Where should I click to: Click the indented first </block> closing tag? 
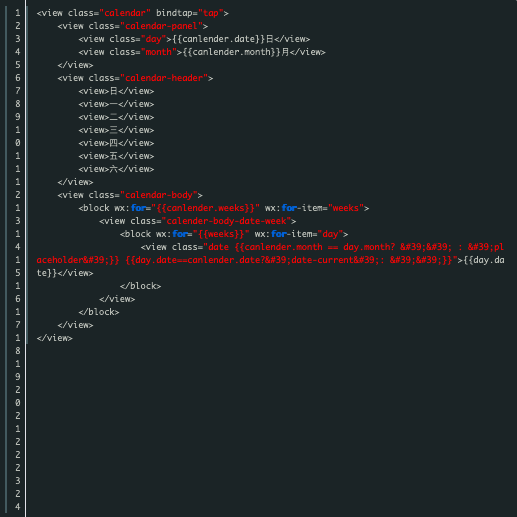140,286
